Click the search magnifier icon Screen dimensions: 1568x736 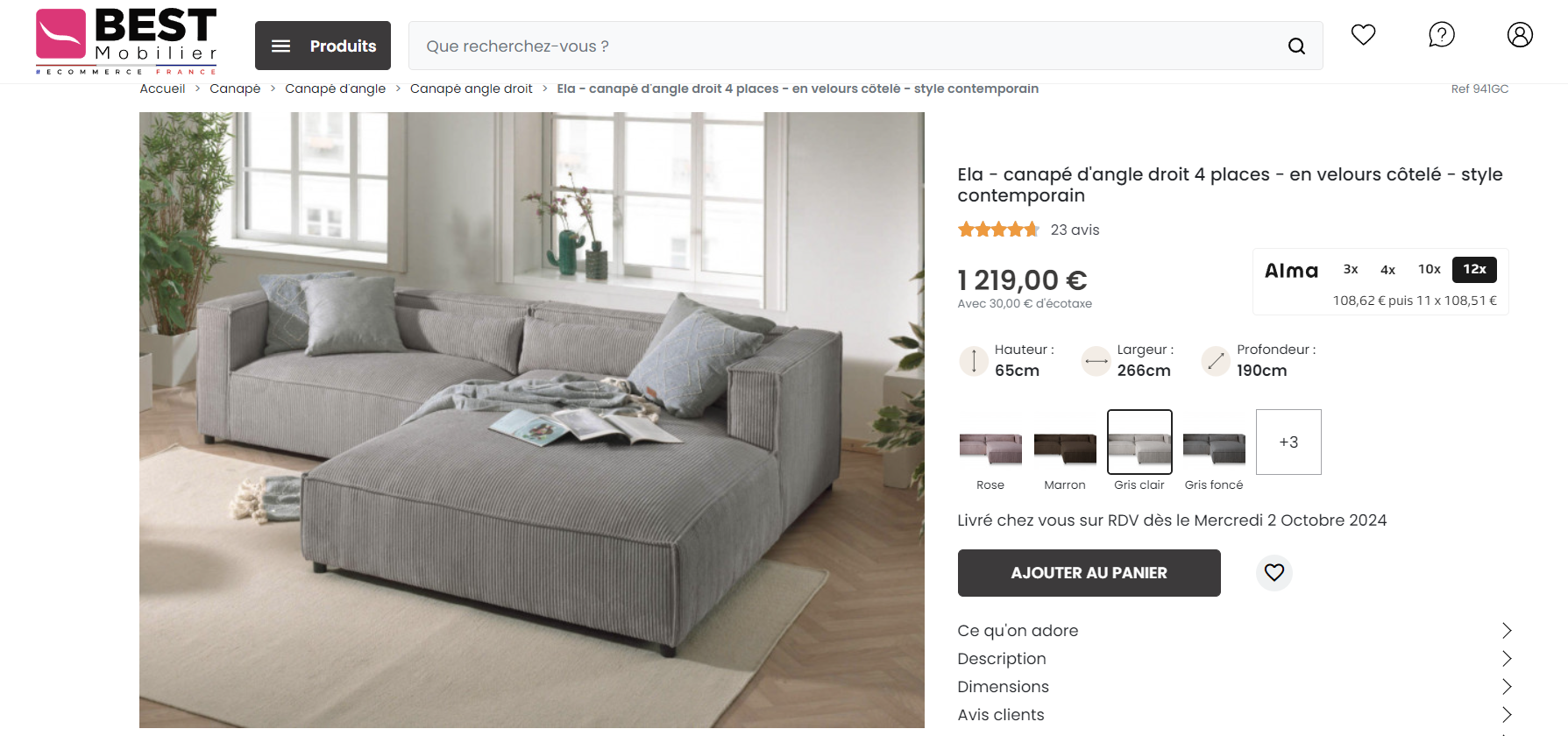[x=1296, y=46]
